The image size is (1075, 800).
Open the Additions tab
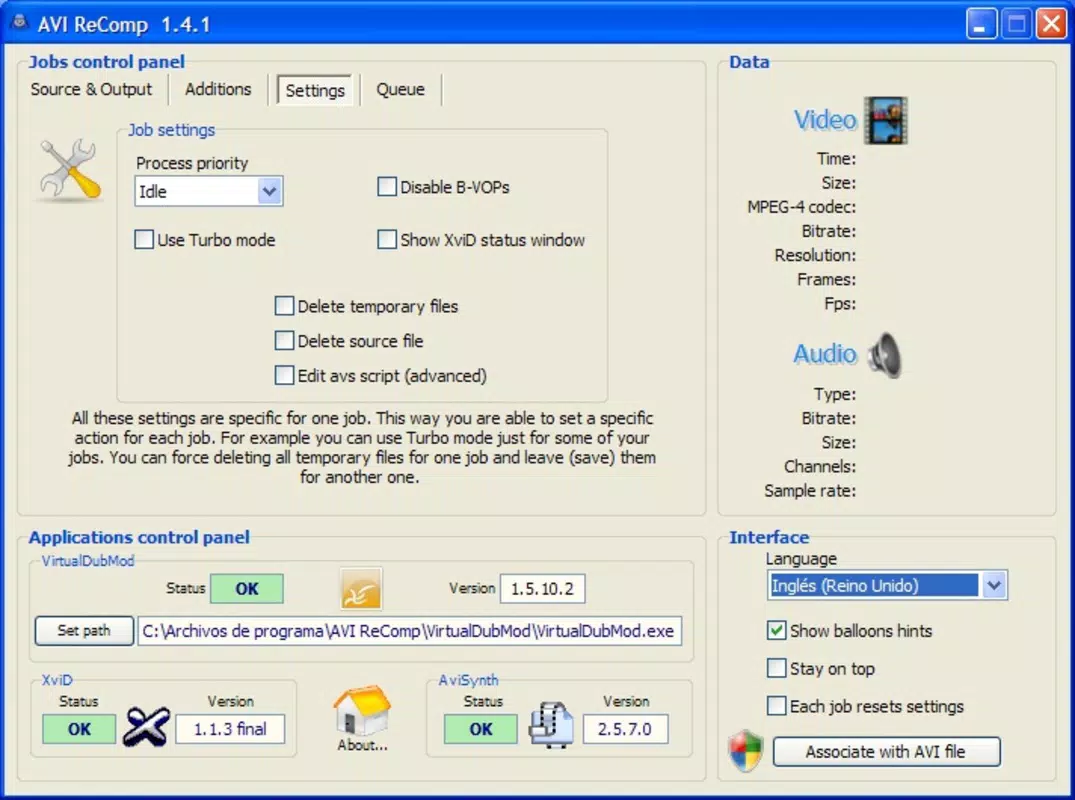(218, 89)
